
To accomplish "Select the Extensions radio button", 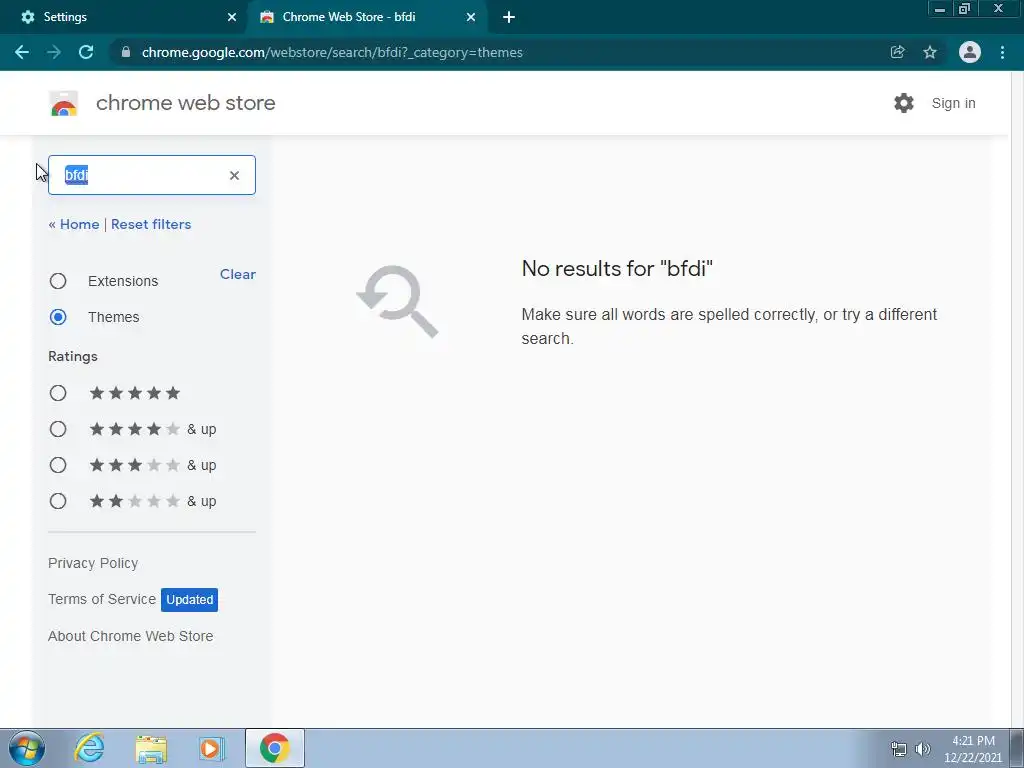I will pyautogui.click(x=58, y=281).
